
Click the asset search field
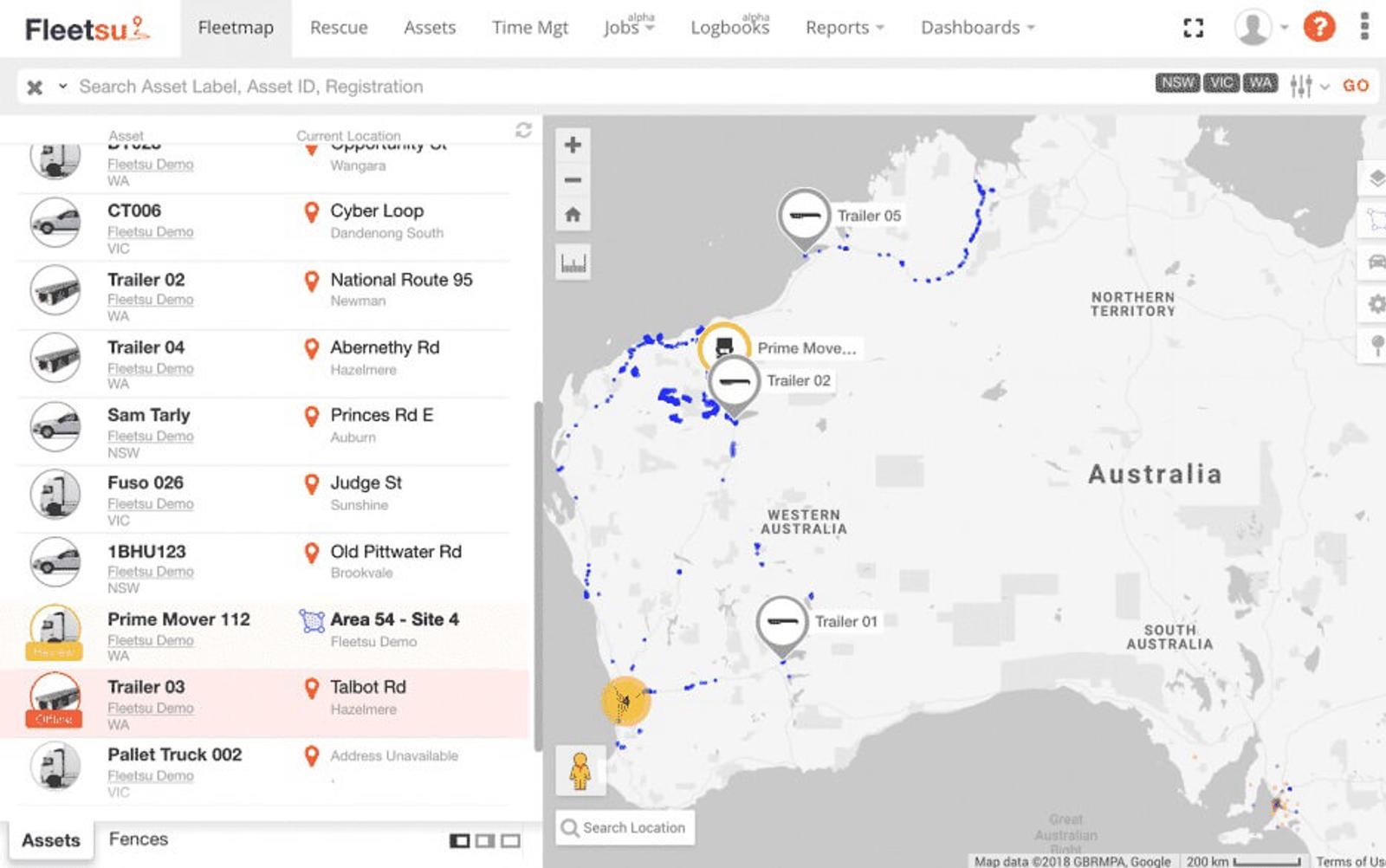(x=606, y=87)
